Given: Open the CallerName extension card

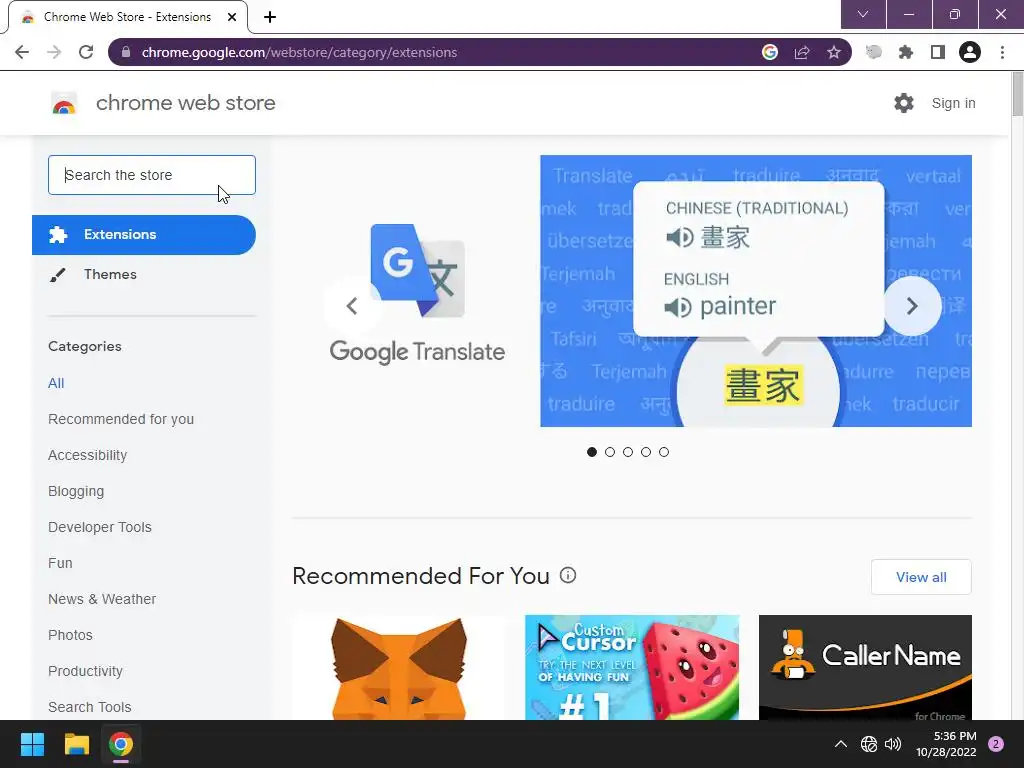Looking at the screenshot, I should (865, 667).
